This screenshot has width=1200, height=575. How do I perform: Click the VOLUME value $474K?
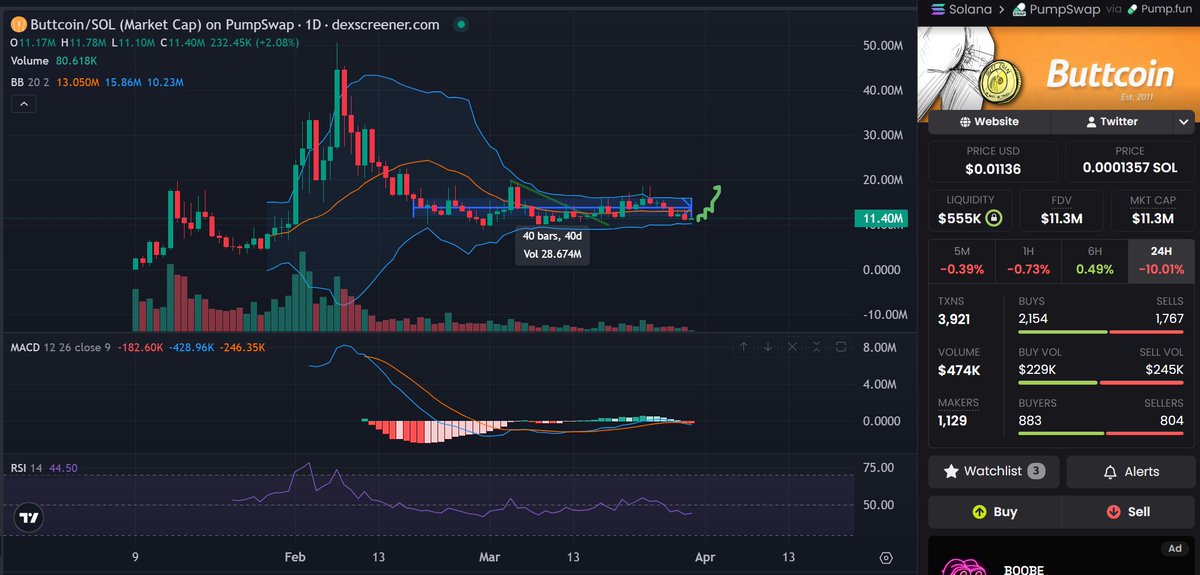pos(959,370)
